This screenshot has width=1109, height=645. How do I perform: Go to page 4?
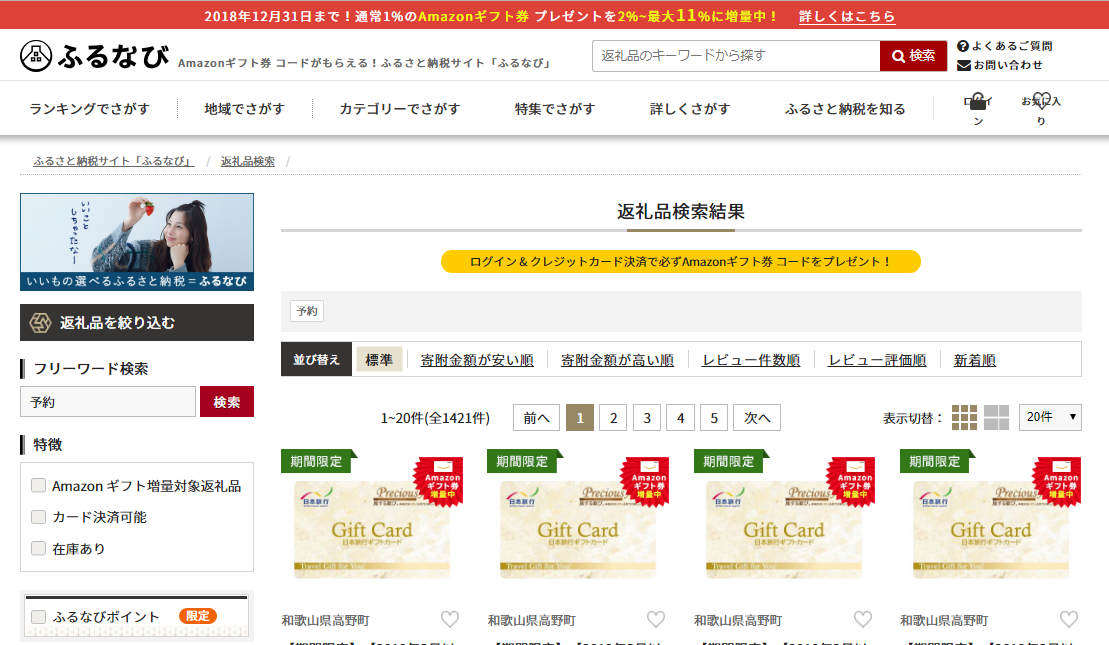pos(680,418)
